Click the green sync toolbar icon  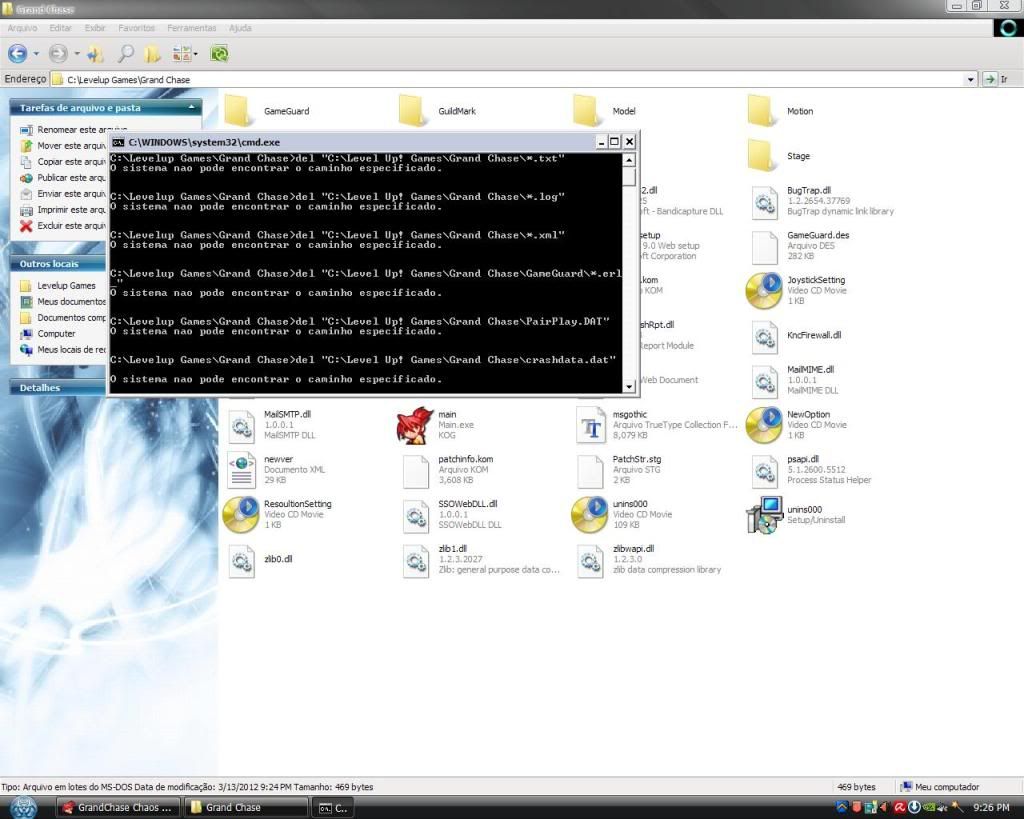219,54
